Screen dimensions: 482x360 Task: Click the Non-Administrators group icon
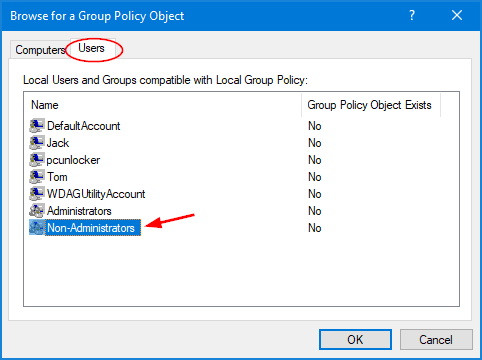coord(36,228)
